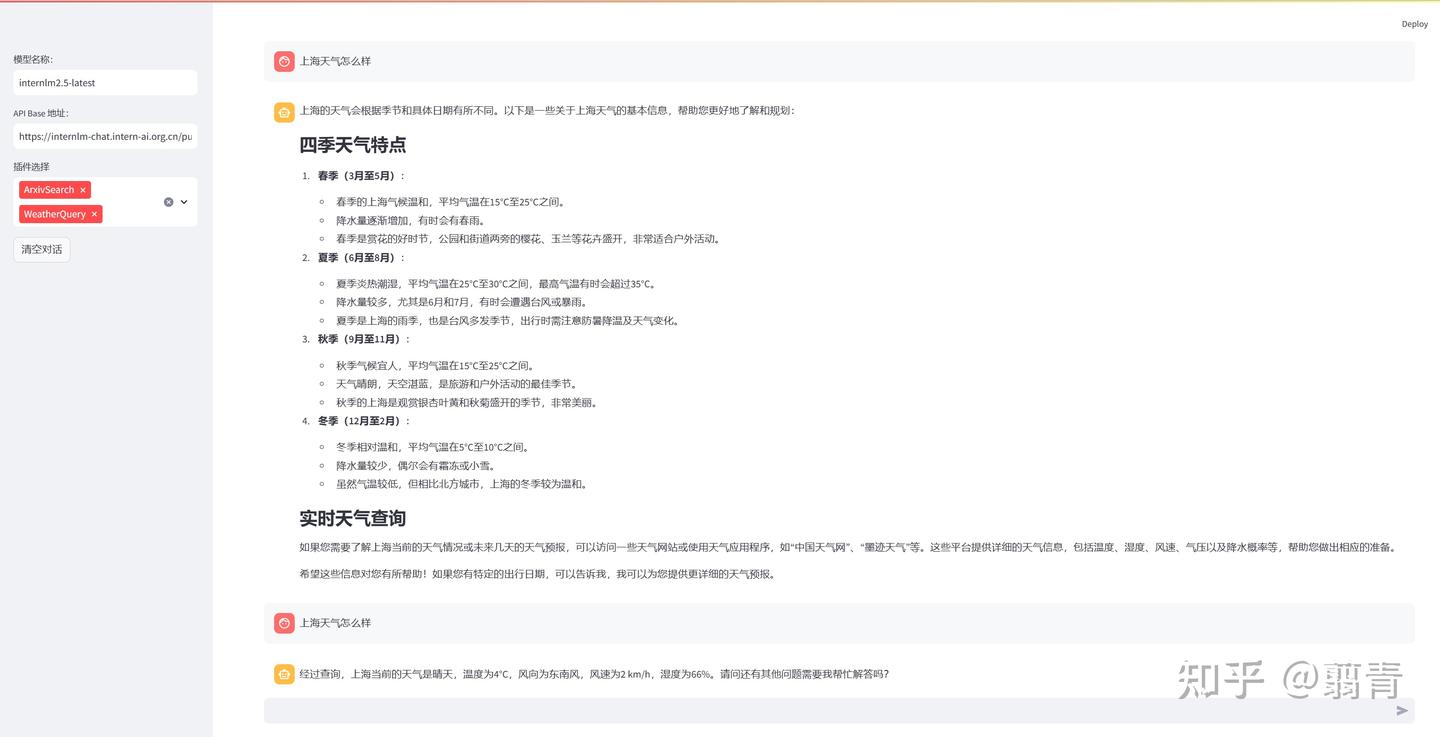Viewport: 1440px width, 737px height.
Task: Click the first red user avatar icon
Action: tap(283, 61)
